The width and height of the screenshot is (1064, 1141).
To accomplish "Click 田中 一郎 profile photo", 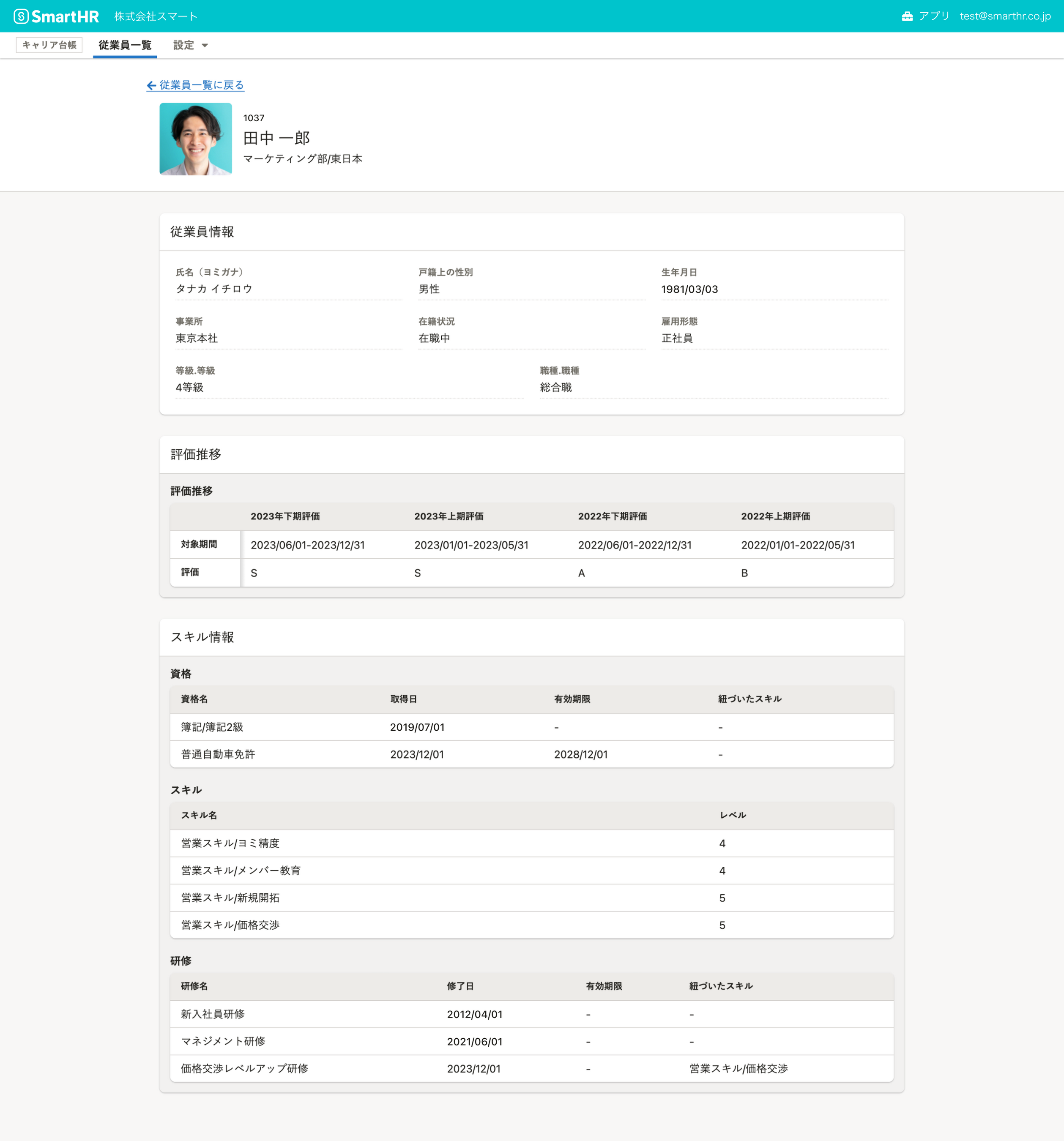I will click(195, 139).
